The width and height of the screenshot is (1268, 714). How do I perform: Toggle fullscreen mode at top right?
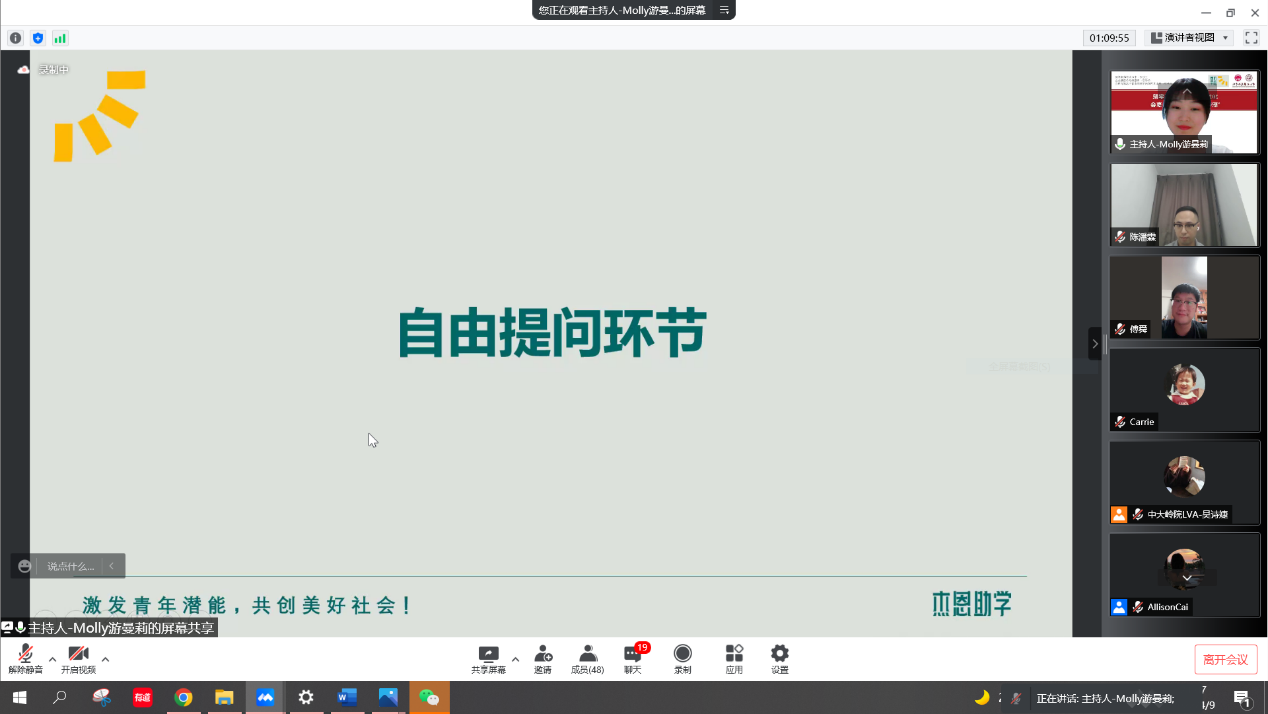[x=1251, y=37]
